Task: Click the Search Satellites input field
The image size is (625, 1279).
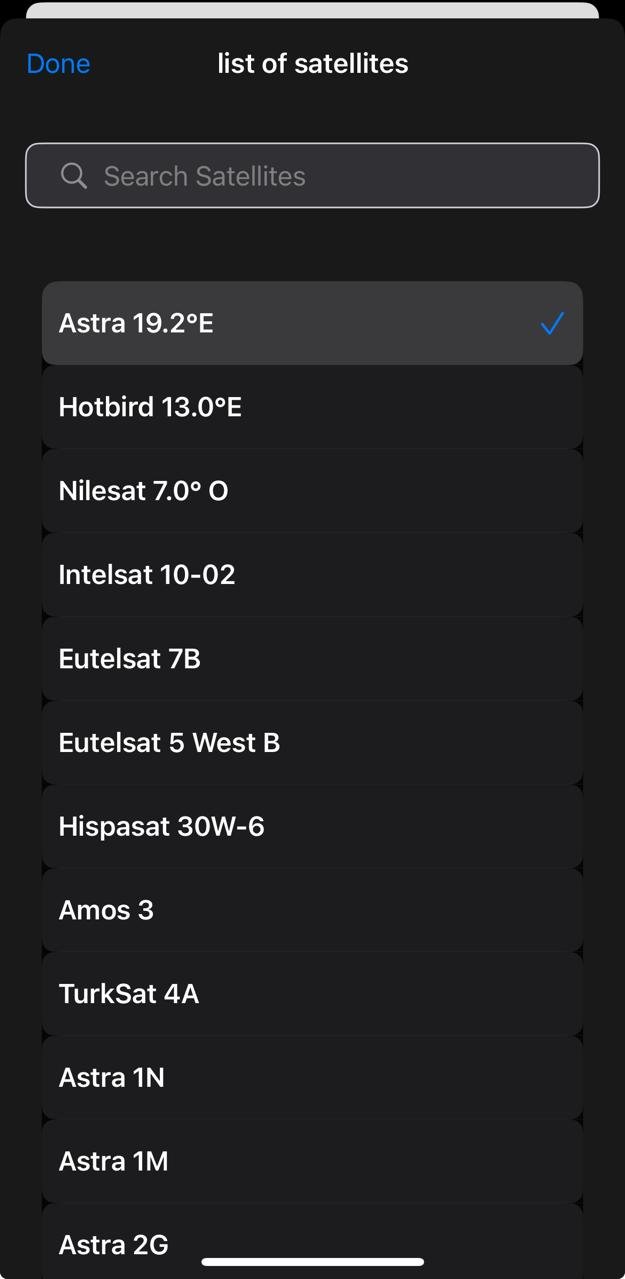Action: click(330, 176)
